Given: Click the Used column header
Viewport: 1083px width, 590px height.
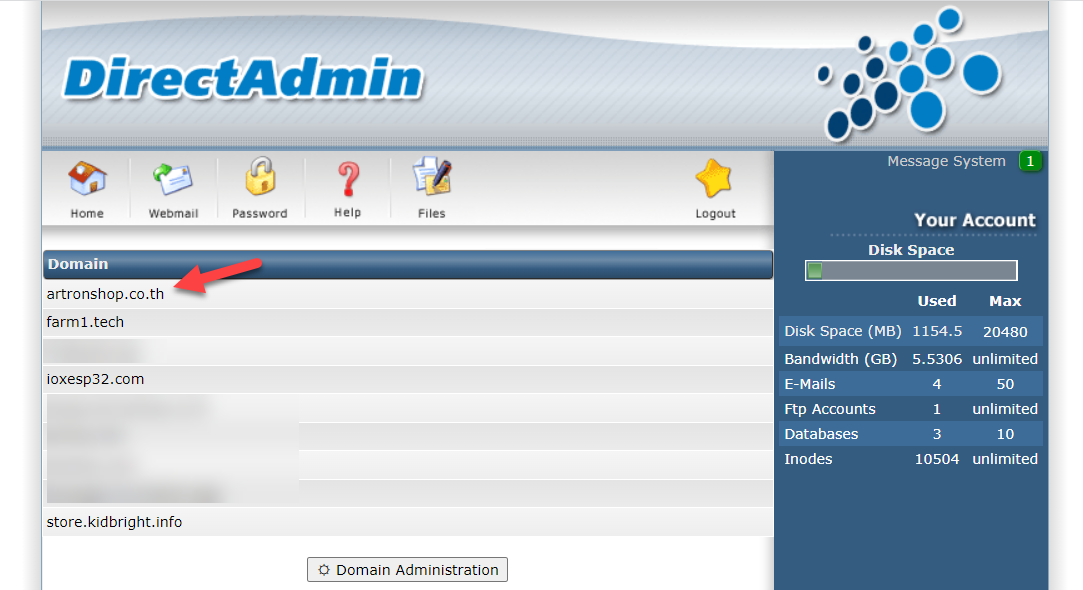Looking at the screenshot, I should (937, 301).
